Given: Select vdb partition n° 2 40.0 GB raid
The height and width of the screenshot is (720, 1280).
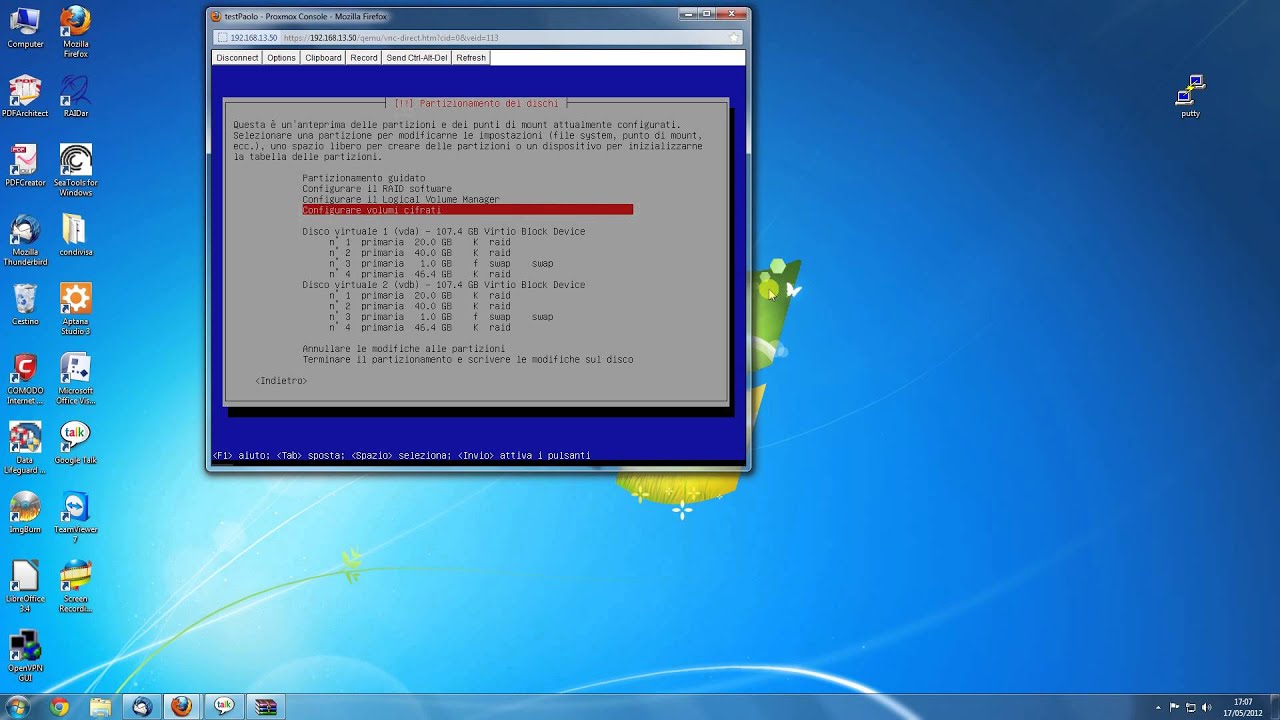Looking at the screenshot, I should [x=420, y=306].
